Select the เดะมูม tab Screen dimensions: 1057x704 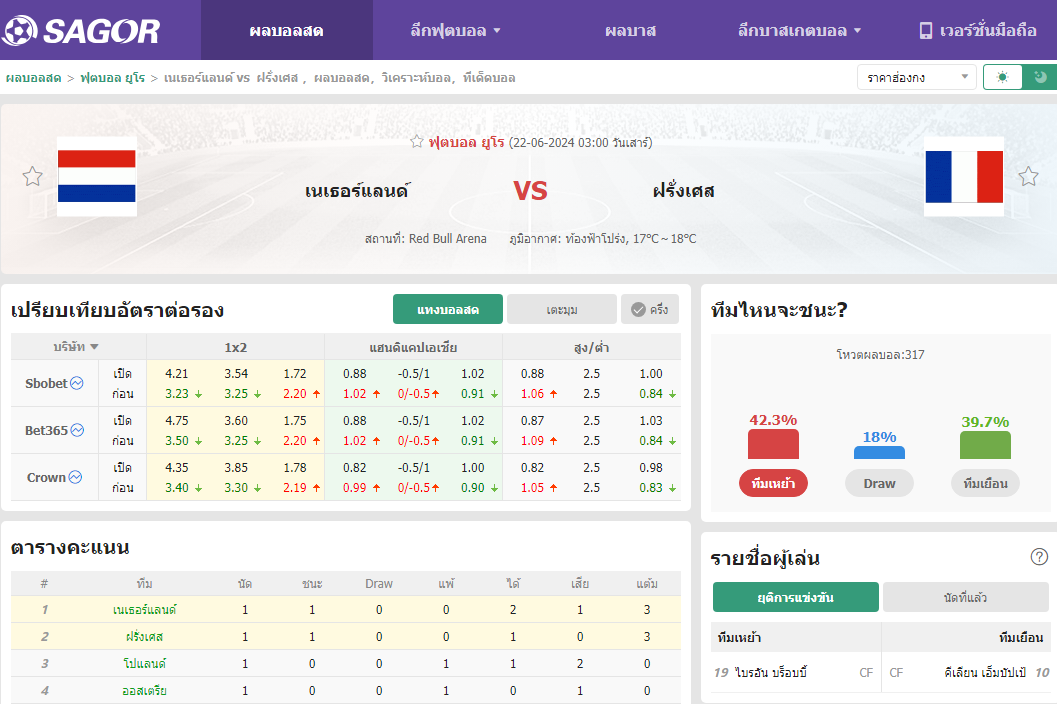coord(562,310)
